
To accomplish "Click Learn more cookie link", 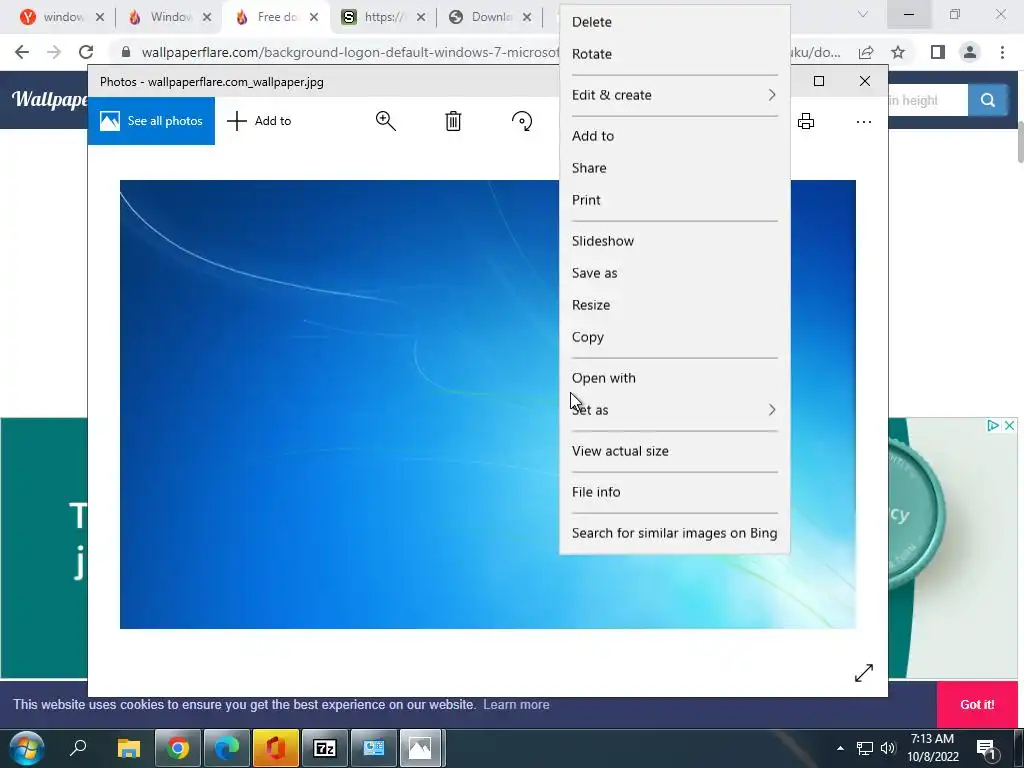I will click(516, 705).
